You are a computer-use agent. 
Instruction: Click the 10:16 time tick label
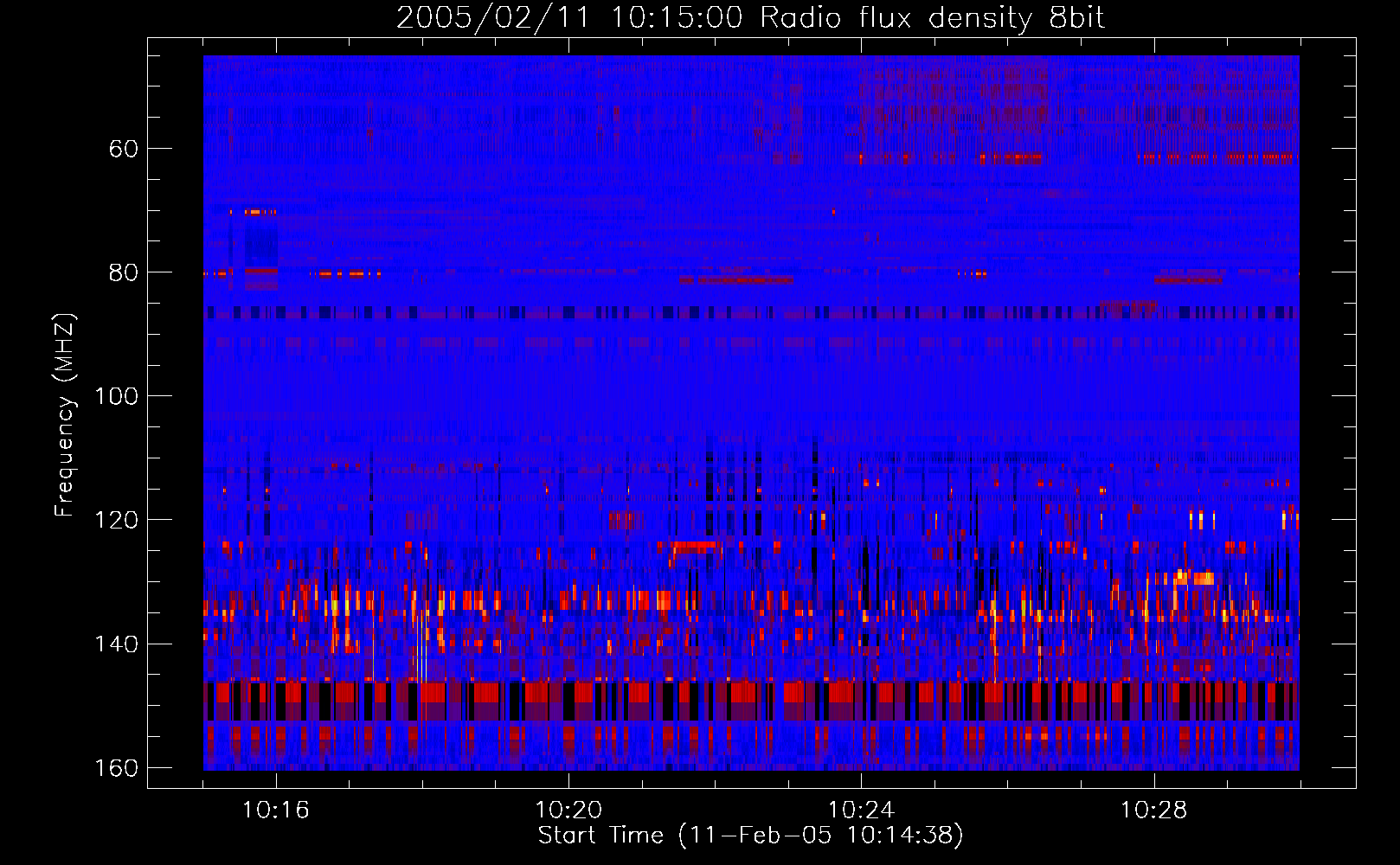(276, 810)
